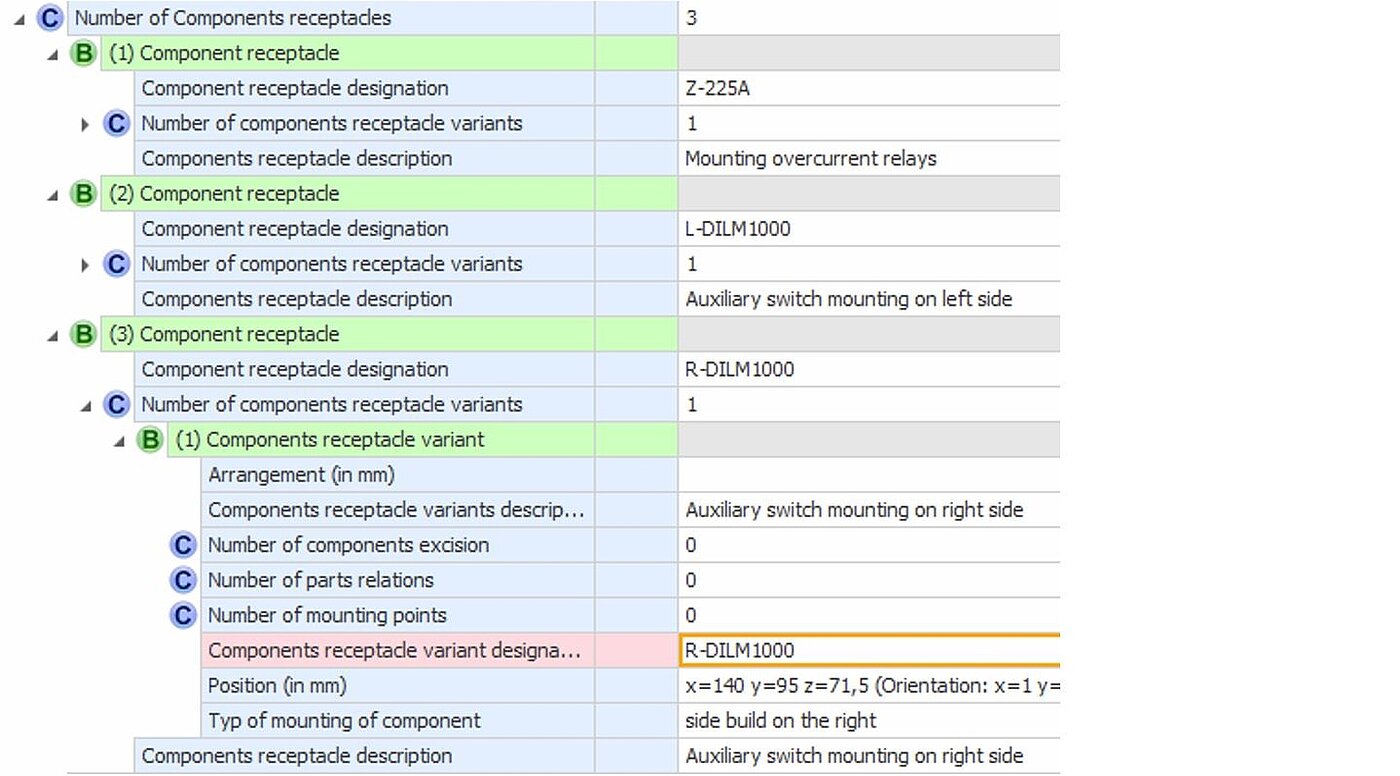Expand receptacle variants under L-DILM1000 receptacle

(86, 265)
